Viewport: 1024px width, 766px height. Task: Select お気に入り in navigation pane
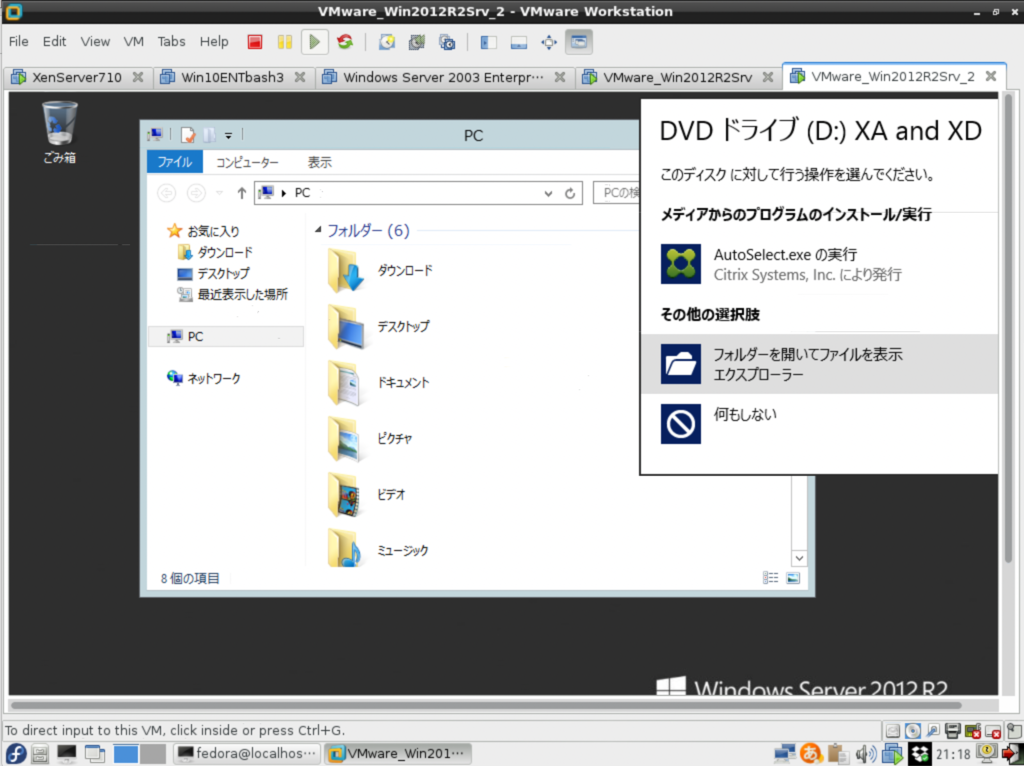point(204,231)
